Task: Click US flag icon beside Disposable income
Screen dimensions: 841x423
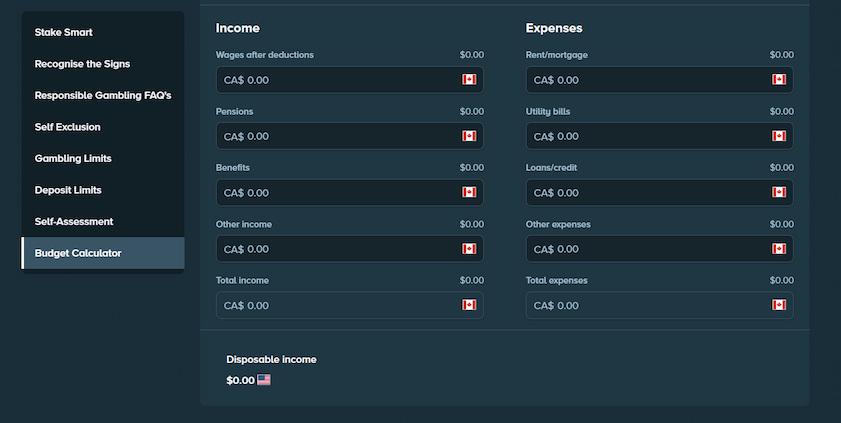Action: point(264,380)
